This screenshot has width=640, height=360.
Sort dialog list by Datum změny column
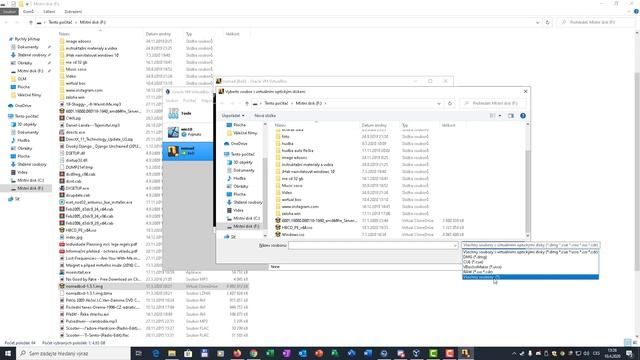374,125
